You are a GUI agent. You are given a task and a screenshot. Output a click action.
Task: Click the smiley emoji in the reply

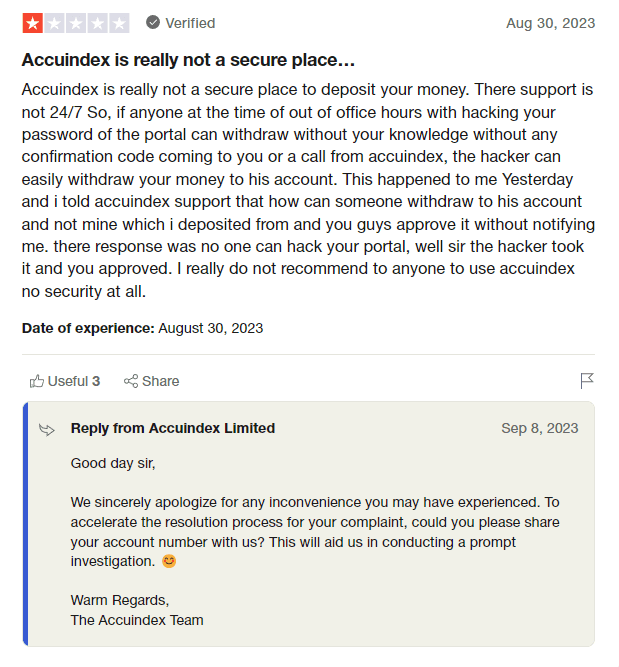[169, 561]
